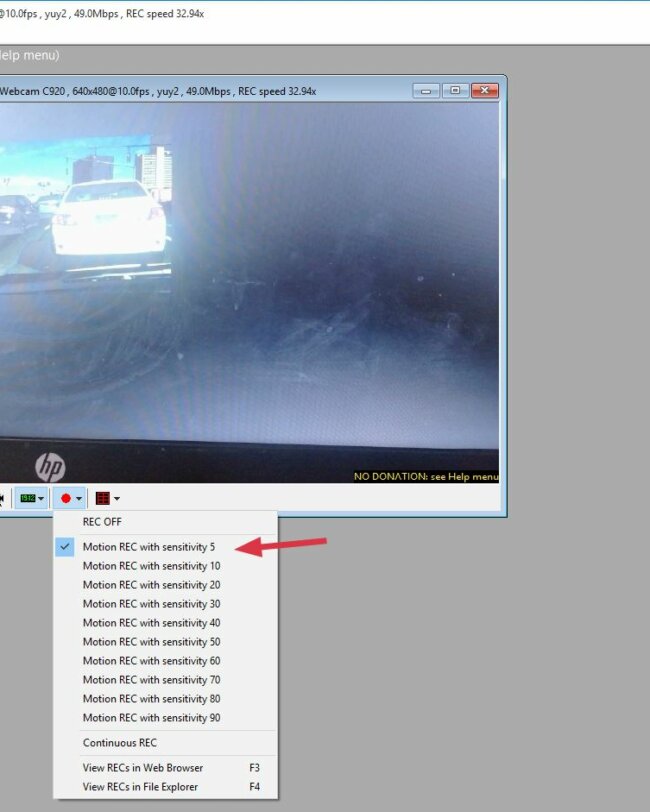
Task: Click the red record button icon
Action: click(x=65, y=498)
